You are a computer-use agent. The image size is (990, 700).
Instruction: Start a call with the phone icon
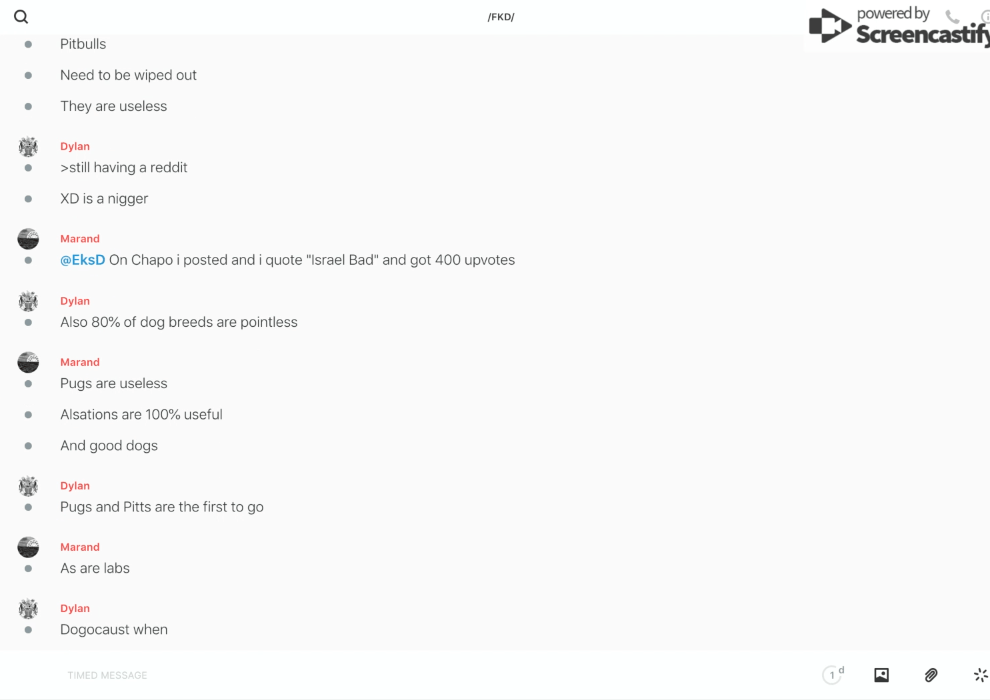point(952,17)
